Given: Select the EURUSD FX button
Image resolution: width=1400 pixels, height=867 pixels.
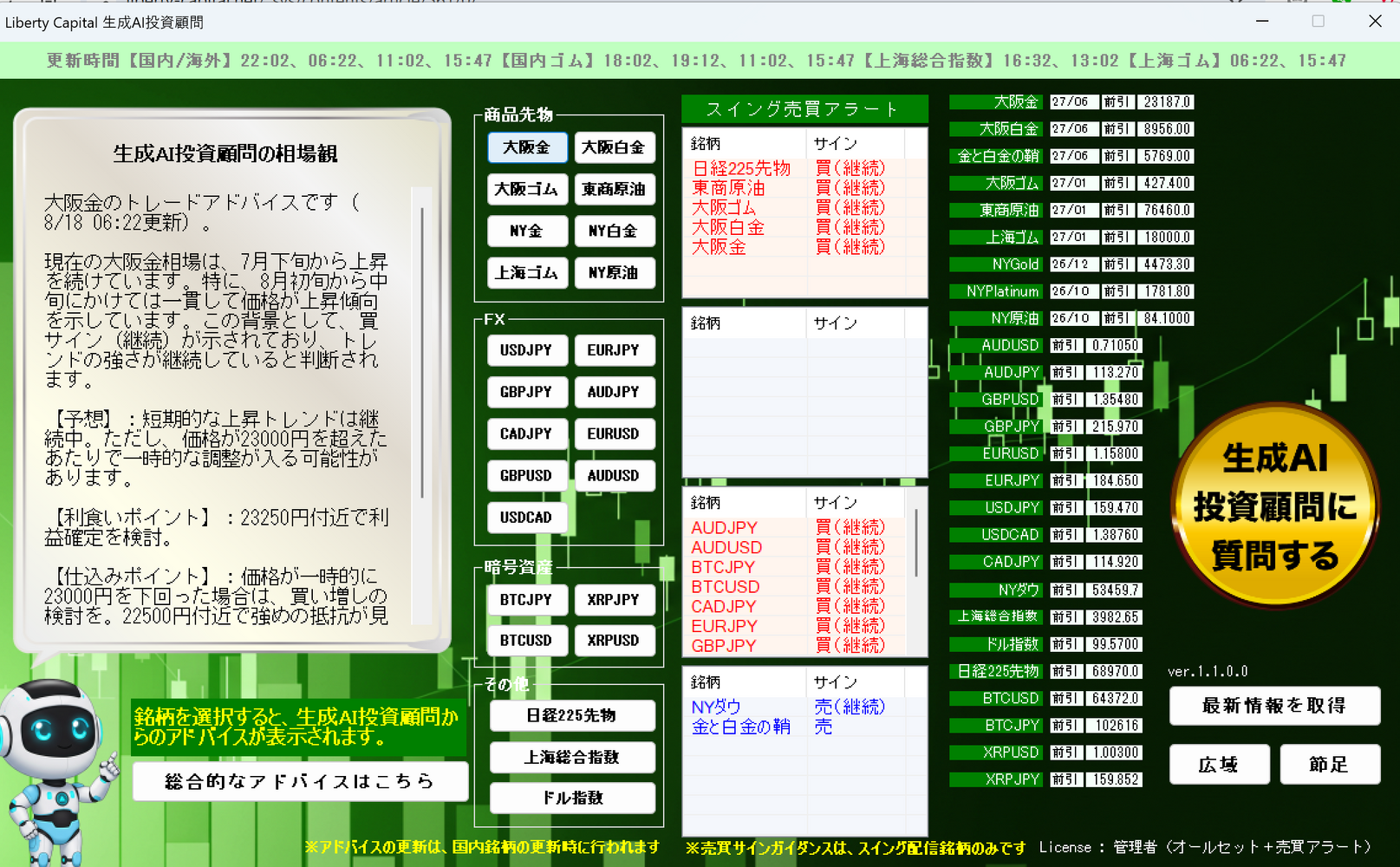Looking at the screenshot, I should (x=614, y=433).
